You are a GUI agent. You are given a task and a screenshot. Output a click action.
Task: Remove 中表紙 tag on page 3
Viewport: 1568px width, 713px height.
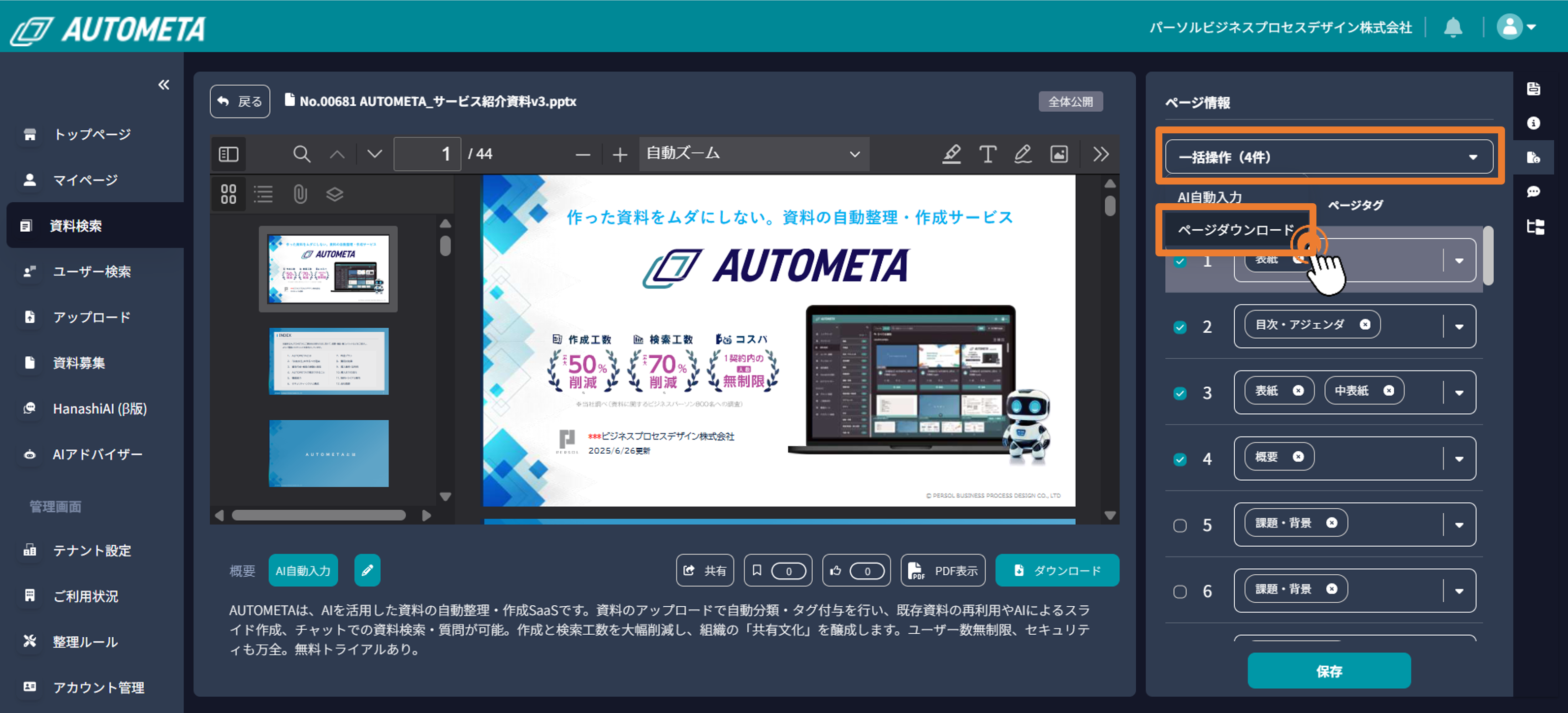(1388, 391)
